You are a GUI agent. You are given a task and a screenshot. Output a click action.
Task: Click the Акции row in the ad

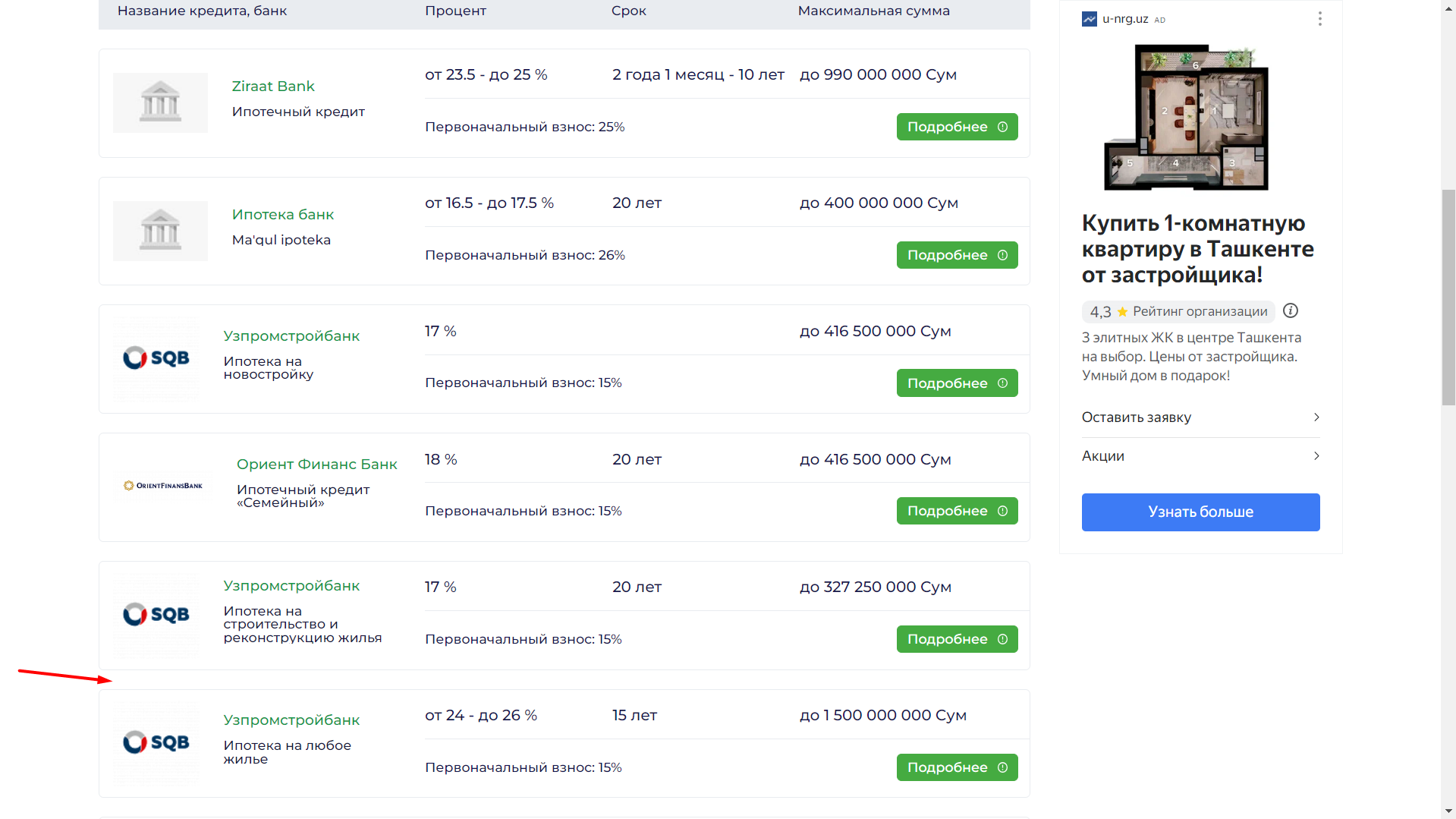(1200, 456)
